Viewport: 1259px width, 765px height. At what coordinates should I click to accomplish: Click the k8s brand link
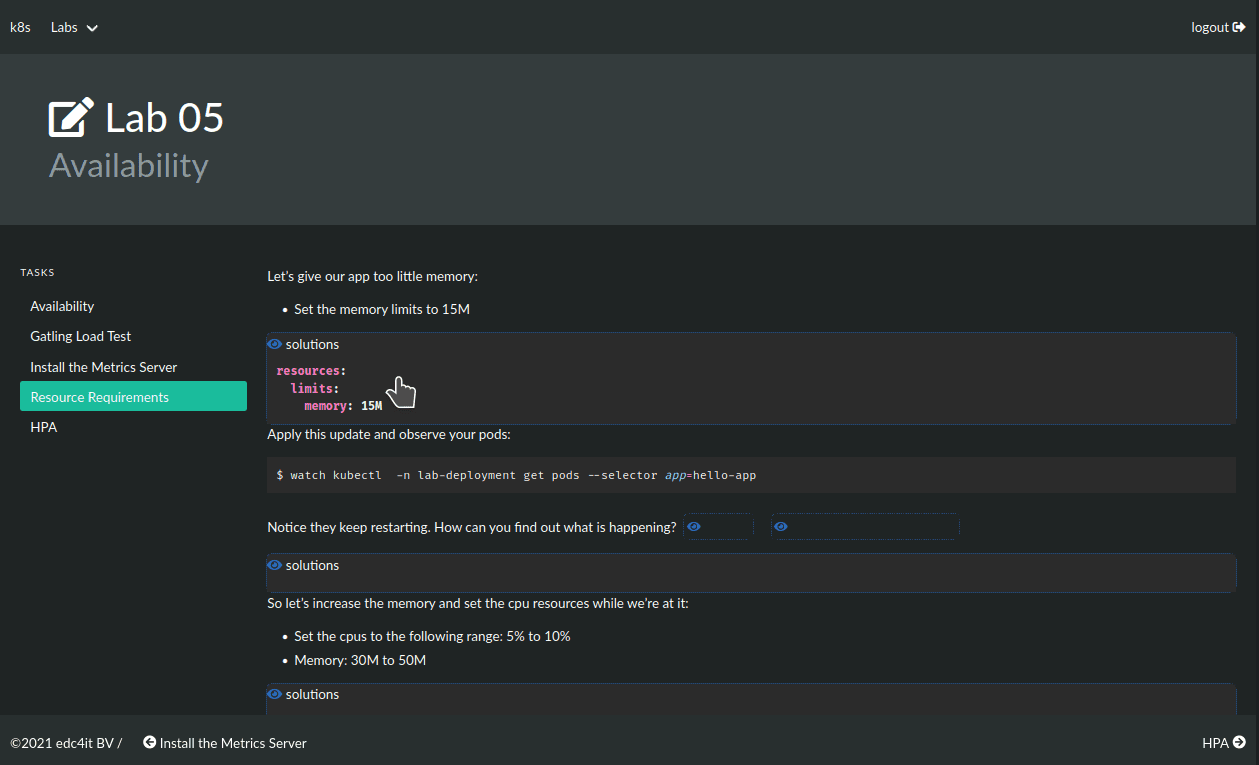(x=20, y=28)
